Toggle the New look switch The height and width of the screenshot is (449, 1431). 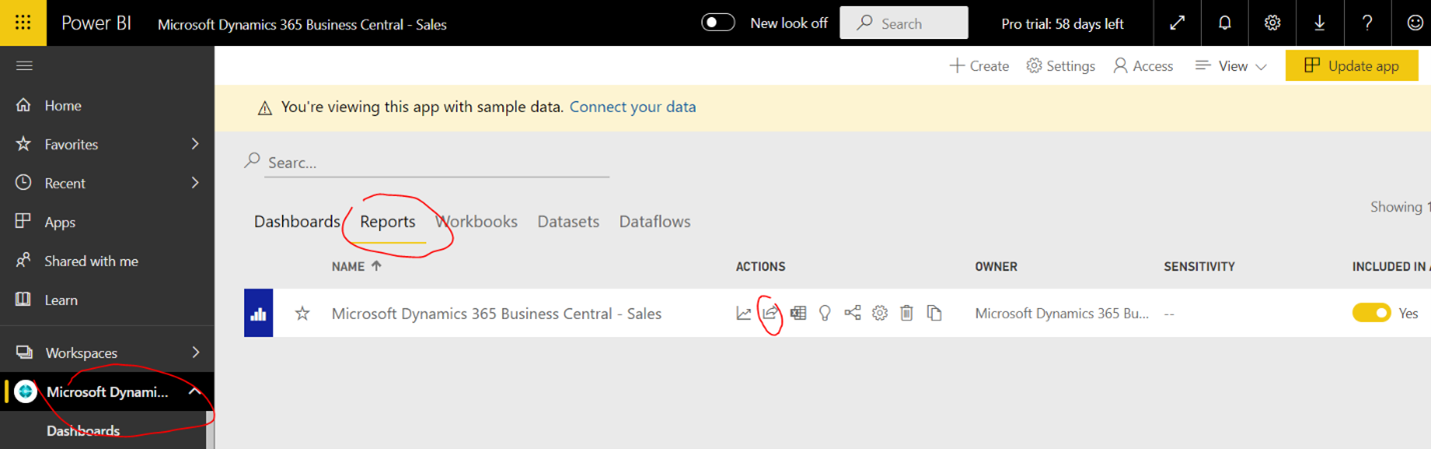[718, 23]
